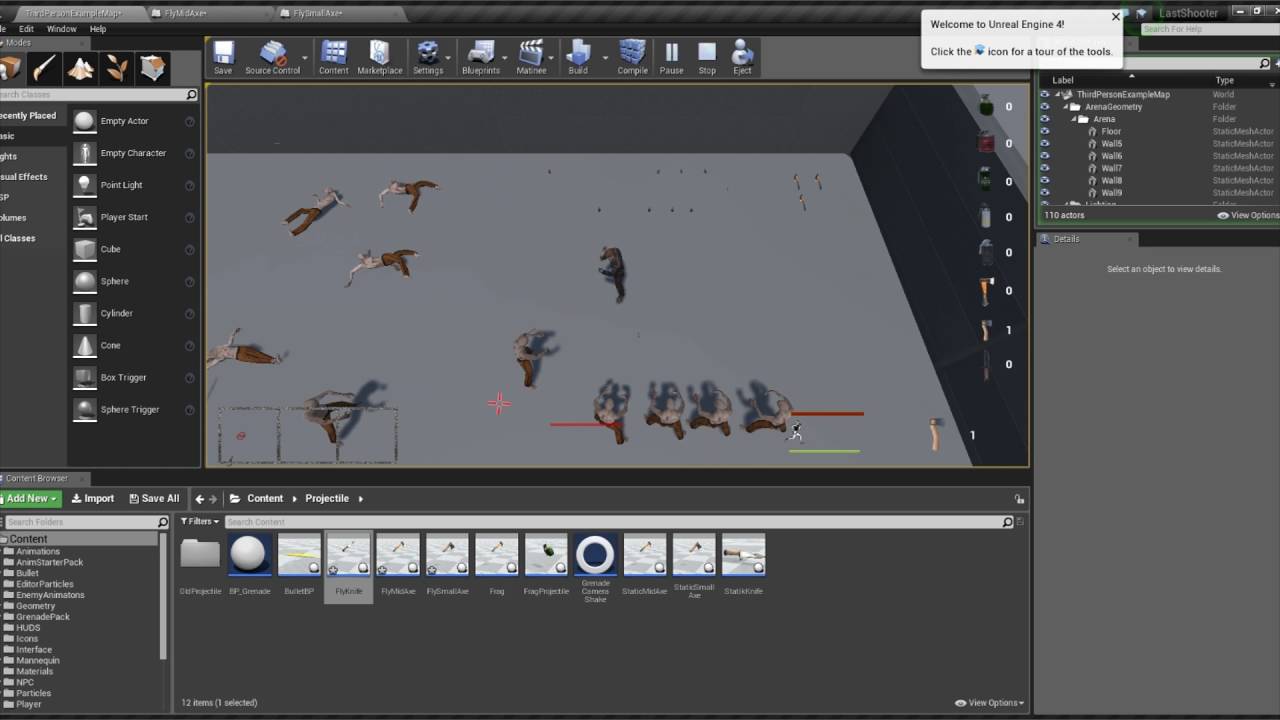This screenshot has width=1280, height=720.
Task: Open Matinee dropdown arrow
Action: (x=553, y=58)
